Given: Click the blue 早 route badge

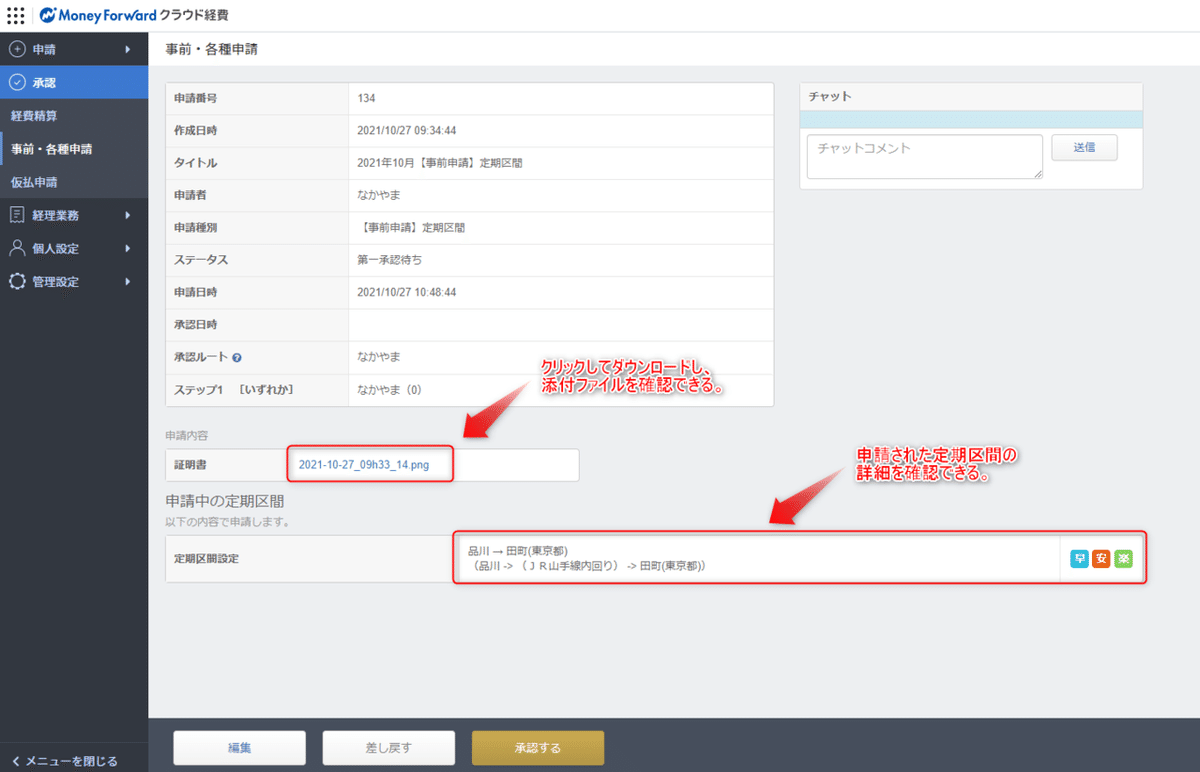Looking at the screenshot, I should point(1079,558).
